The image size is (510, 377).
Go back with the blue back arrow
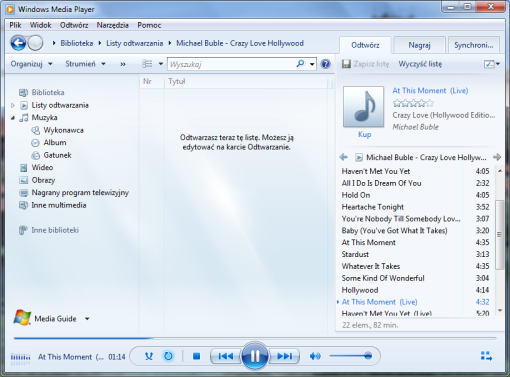(x=18, y=43)
